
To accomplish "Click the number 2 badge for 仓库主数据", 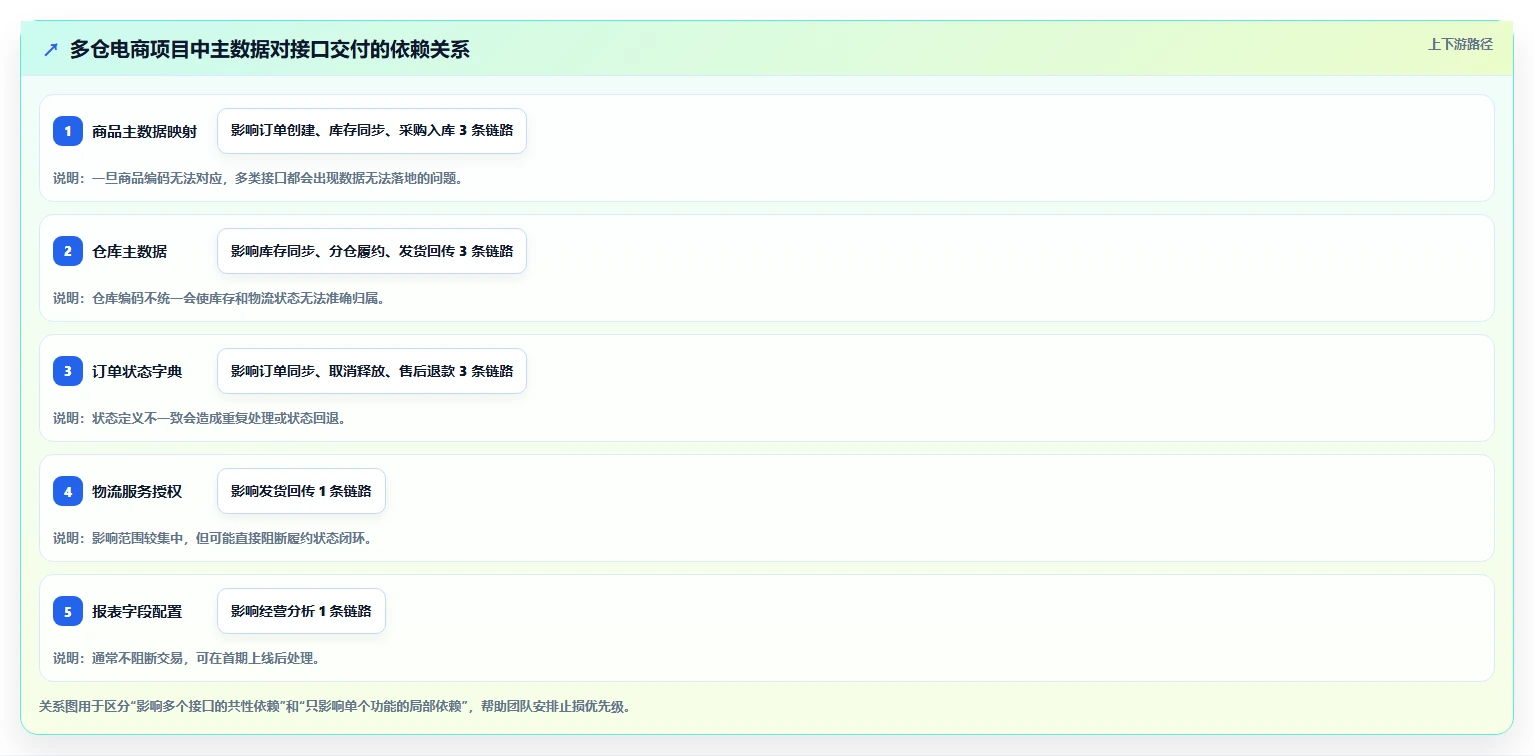I will [68, 251].
